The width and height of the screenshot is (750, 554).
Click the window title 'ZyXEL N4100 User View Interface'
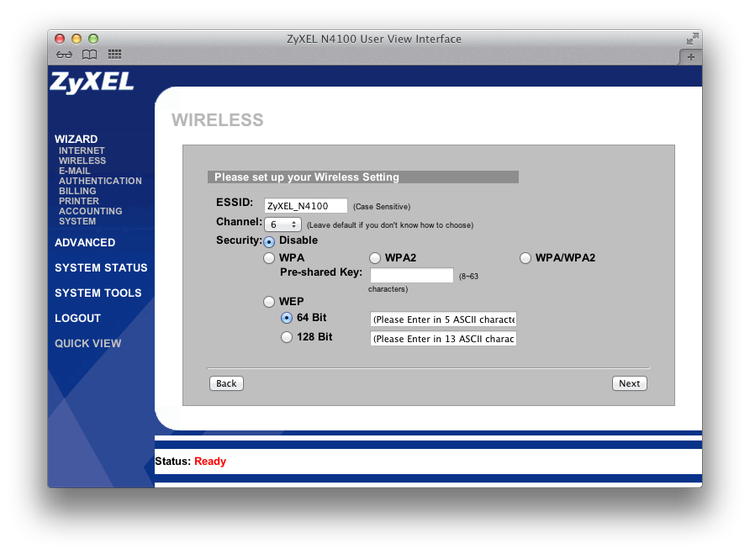pyautogui.click(x=374, y=39)
